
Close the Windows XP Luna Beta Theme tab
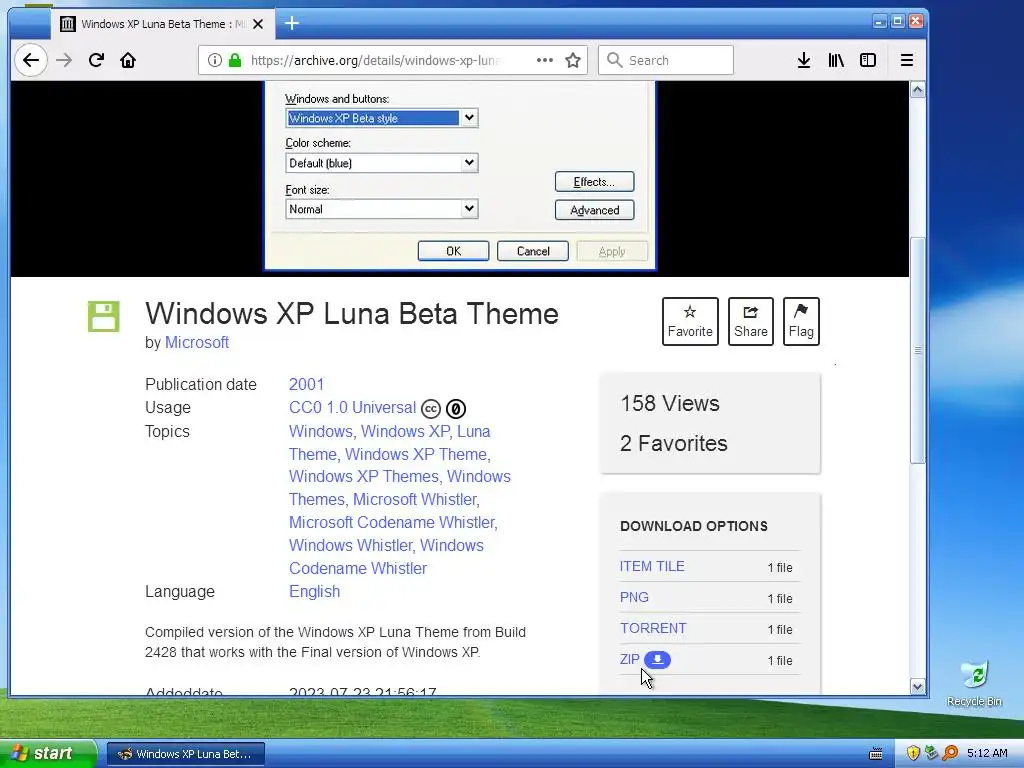[258, 24]
